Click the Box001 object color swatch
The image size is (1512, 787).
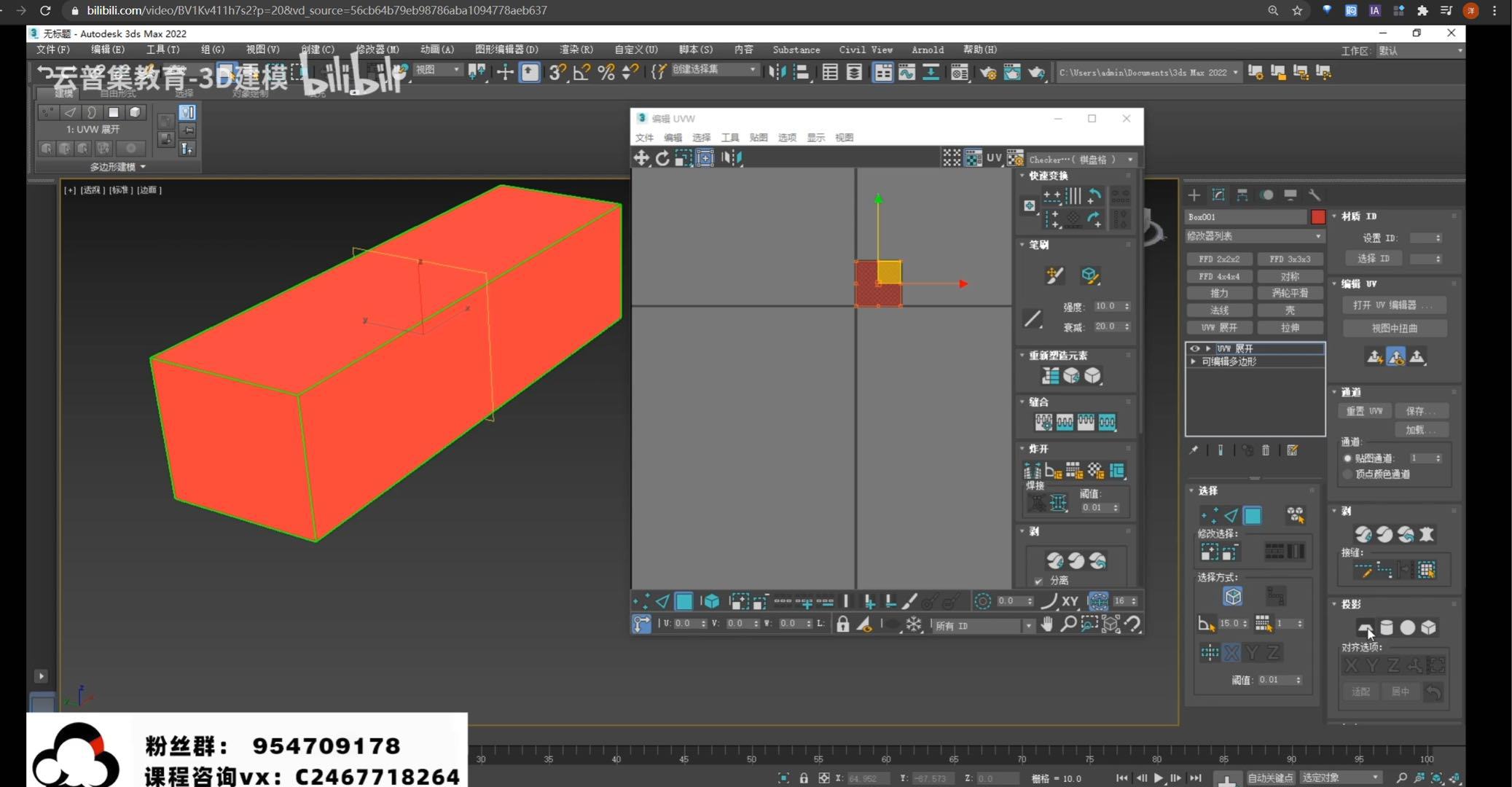1317,216
